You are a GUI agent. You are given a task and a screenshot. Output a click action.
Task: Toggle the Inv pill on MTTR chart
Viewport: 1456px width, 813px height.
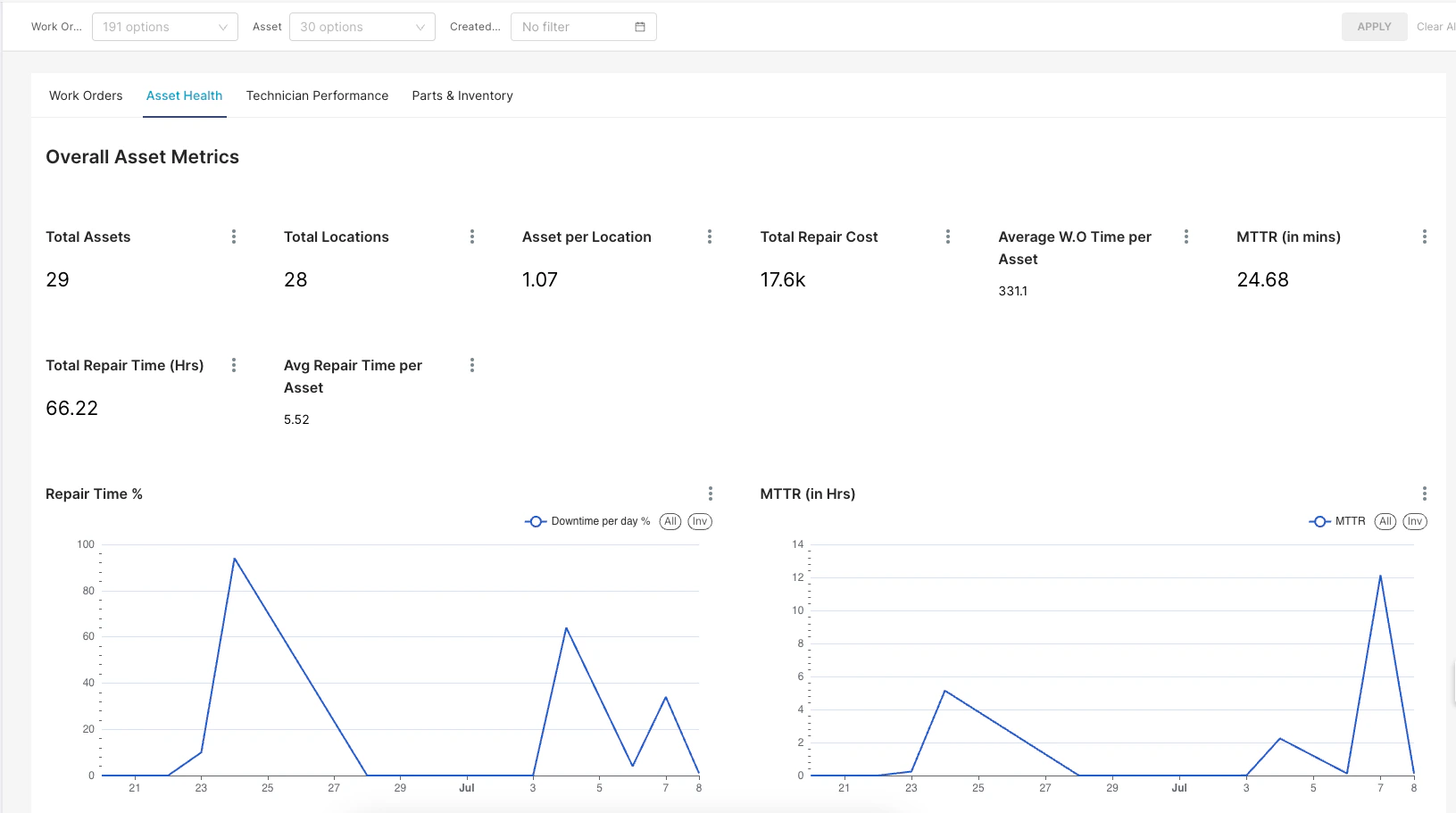pyautogui.click(x=1414, y=521)
